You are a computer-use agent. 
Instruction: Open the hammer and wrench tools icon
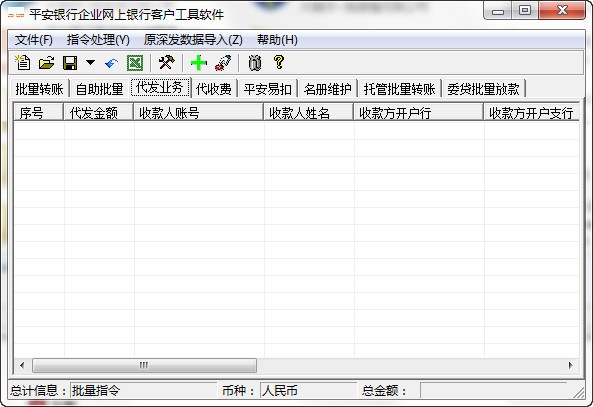coord(166,62)
